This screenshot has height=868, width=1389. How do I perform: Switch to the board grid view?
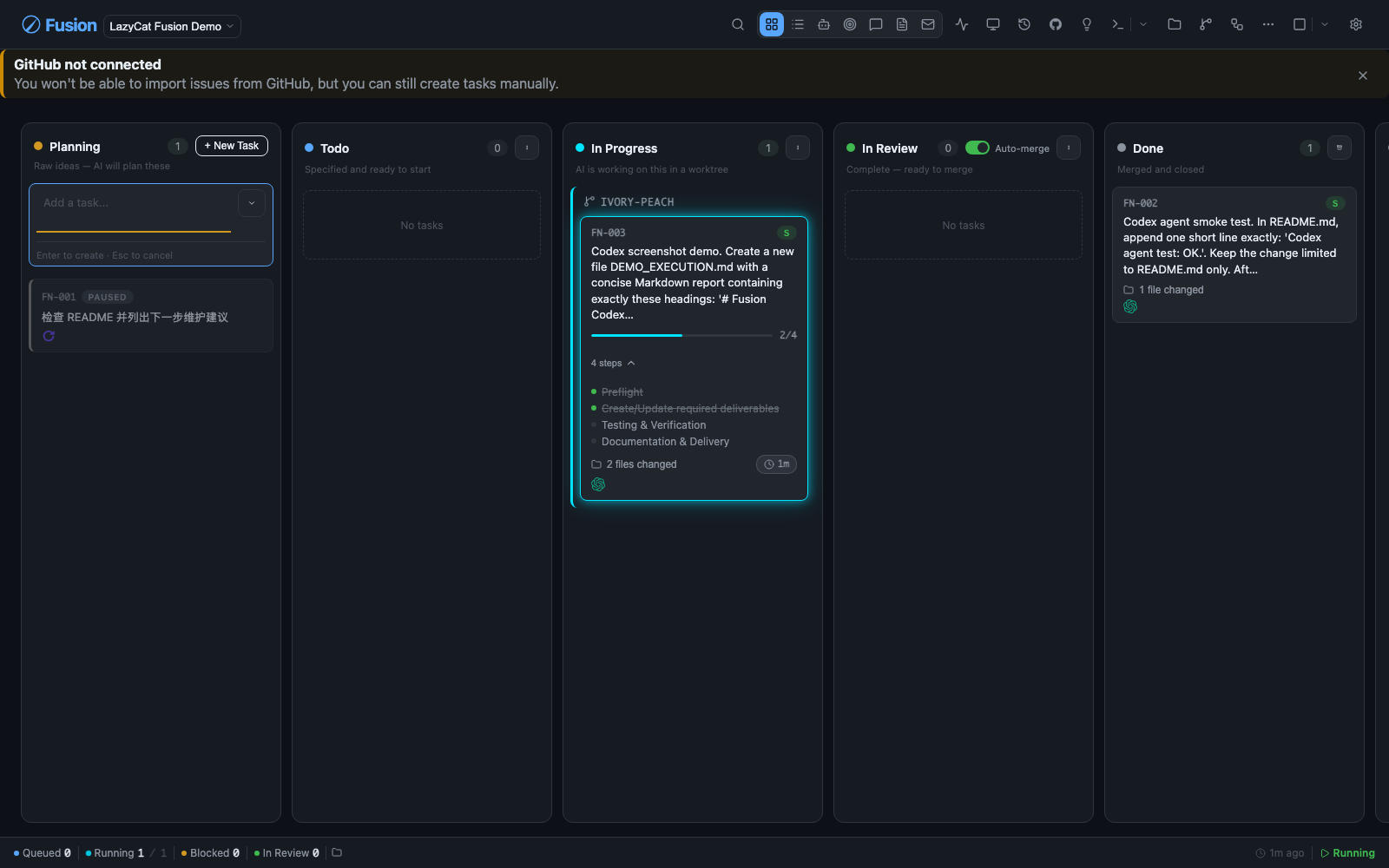click(x=772, y=24)
